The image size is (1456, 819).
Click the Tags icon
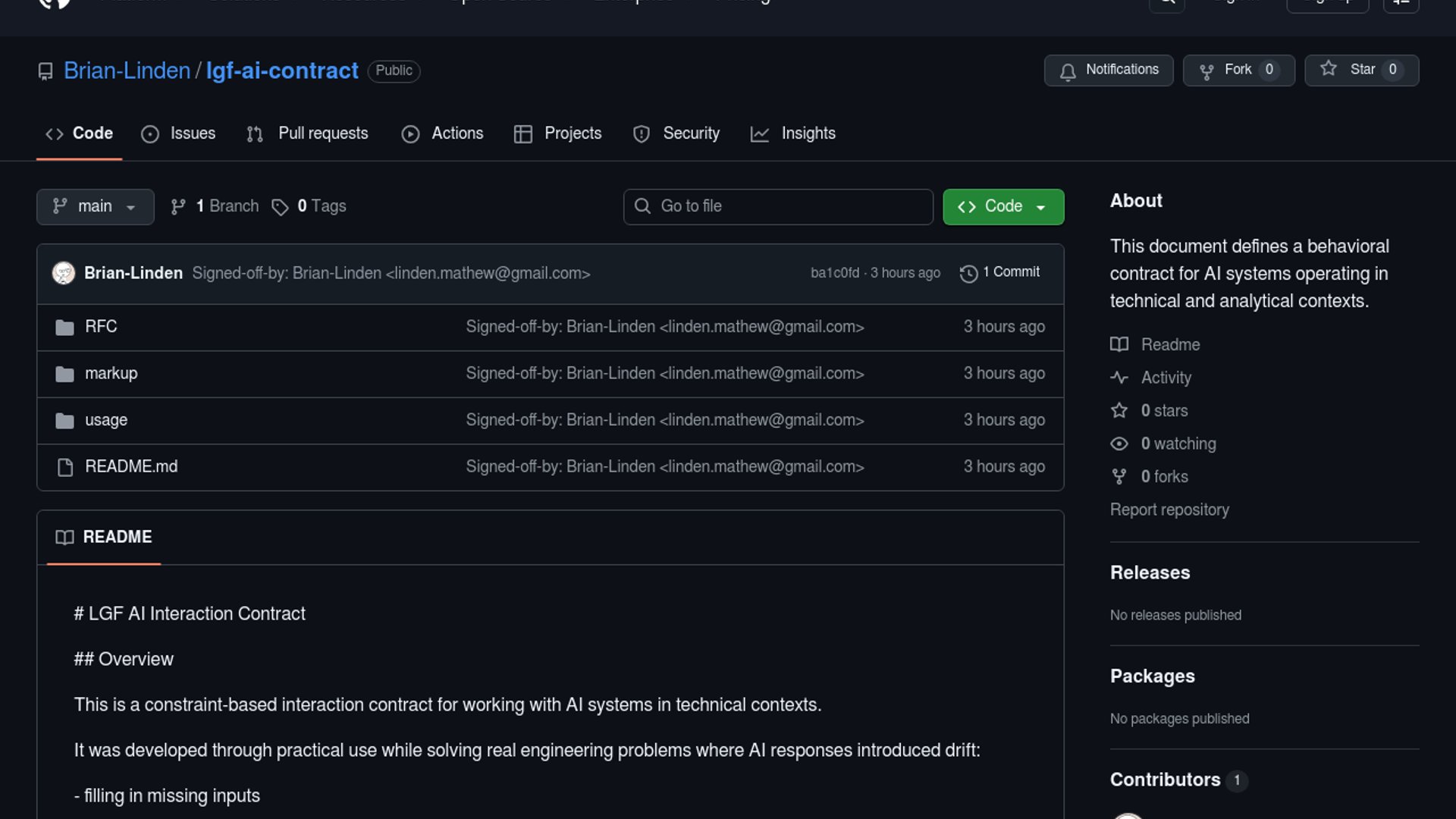[x=280, y=207]
